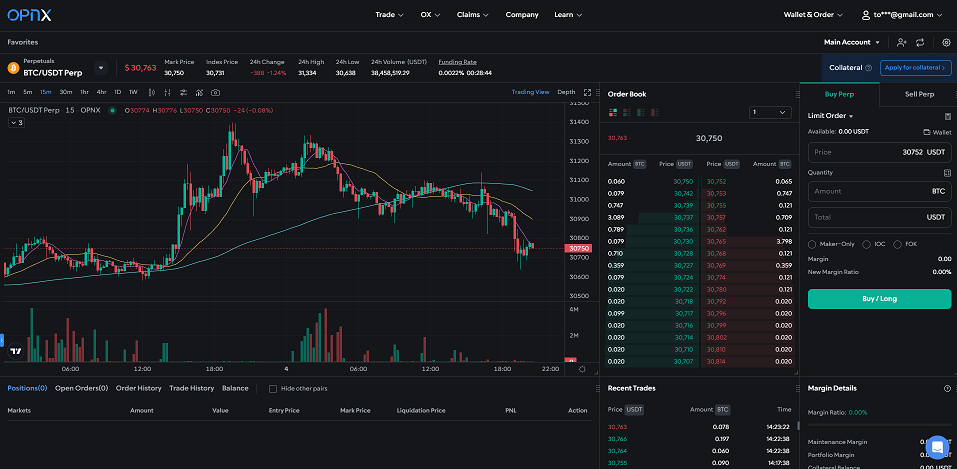The height and width of the screenshot is (469, 957).
Task: Click the Buy / Long button
Action: coord(879,299)
